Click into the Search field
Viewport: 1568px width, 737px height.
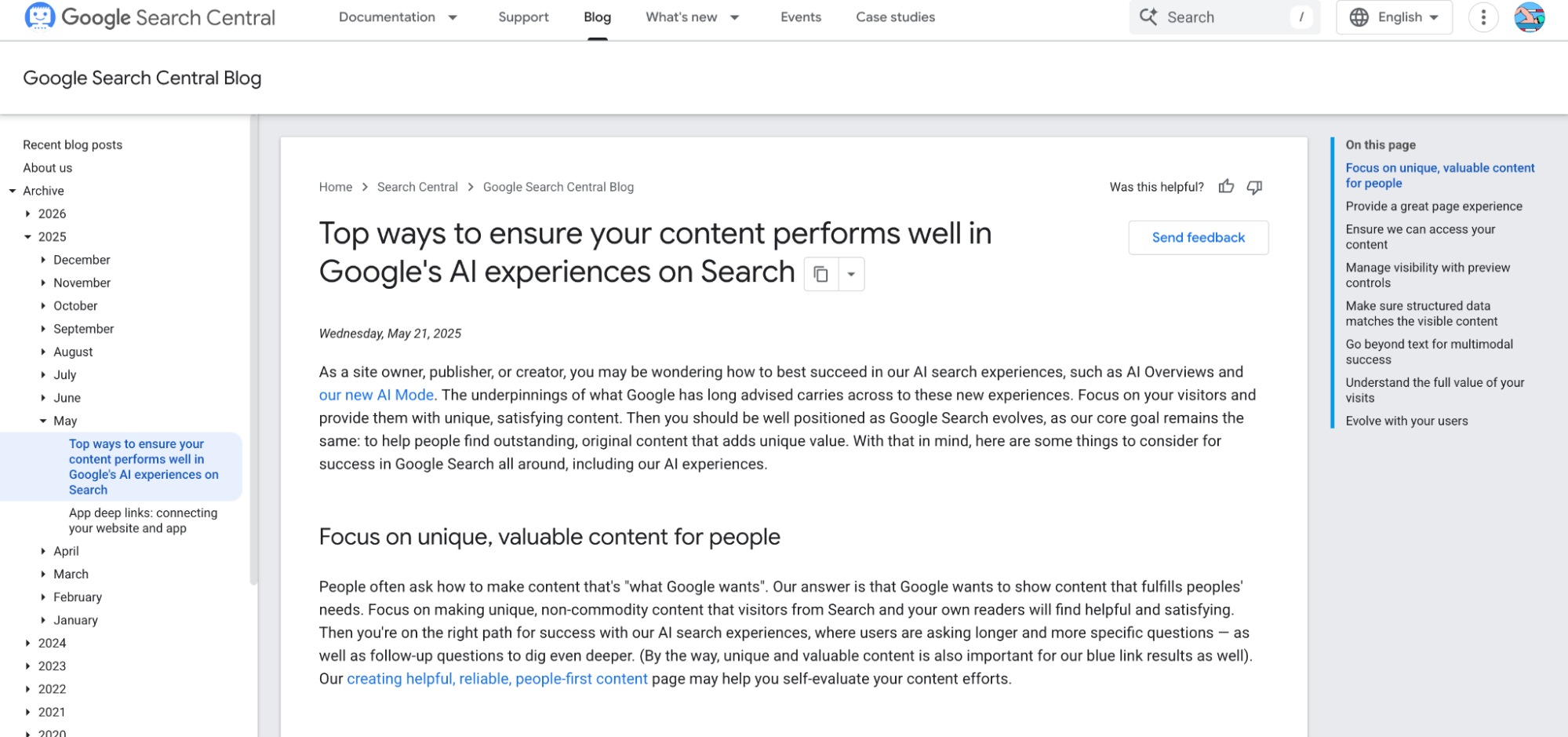coord(1224,17)
